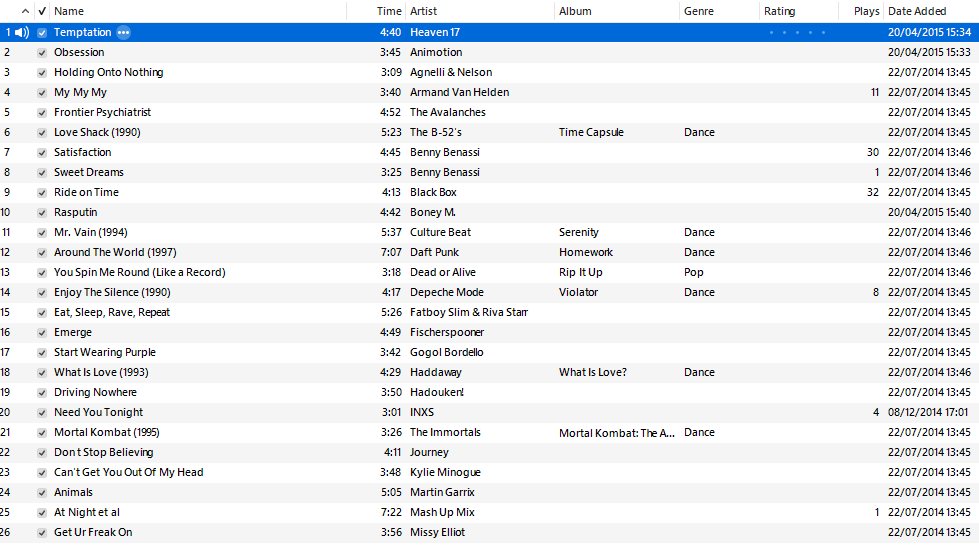Viewport: 979px width, 545px height.
Task: Uncheck Frontier Psychiatrist checkbox
Action: pos(42,113)
